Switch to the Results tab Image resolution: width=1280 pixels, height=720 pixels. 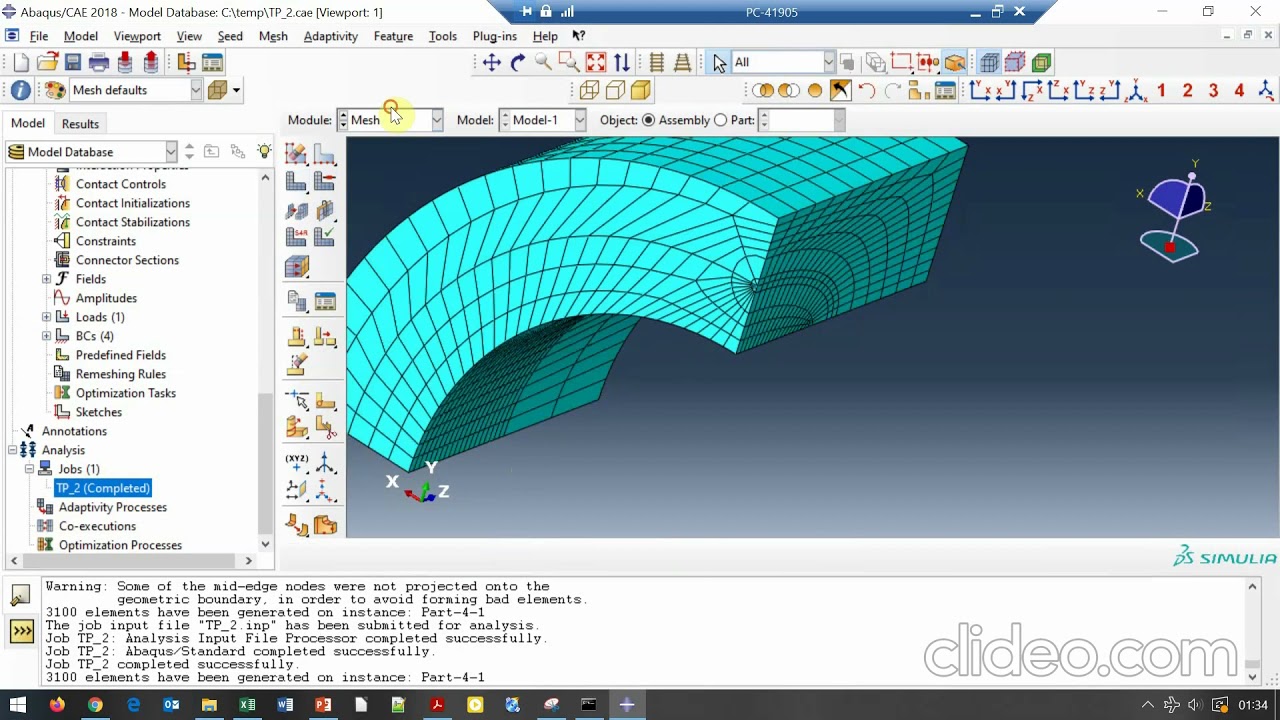pos(80,124)
